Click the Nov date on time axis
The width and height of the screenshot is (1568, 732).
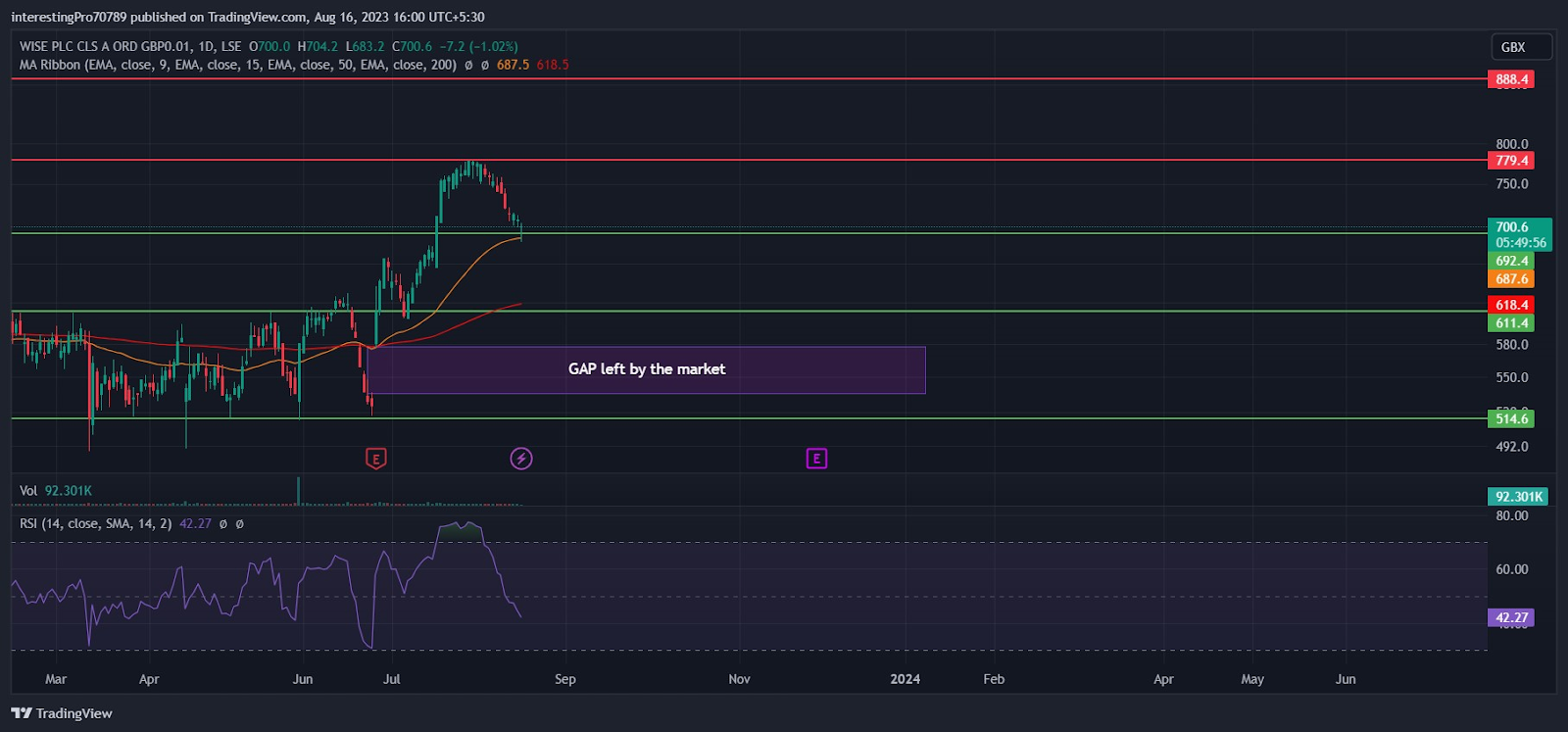[740, 679]
